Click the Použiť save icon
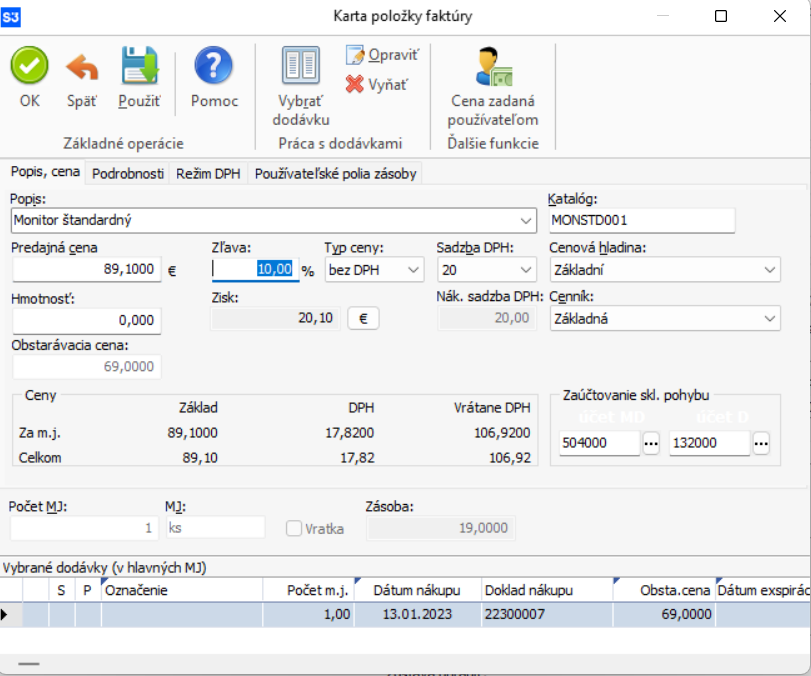811x676 pixels. (x=140, y=67)
